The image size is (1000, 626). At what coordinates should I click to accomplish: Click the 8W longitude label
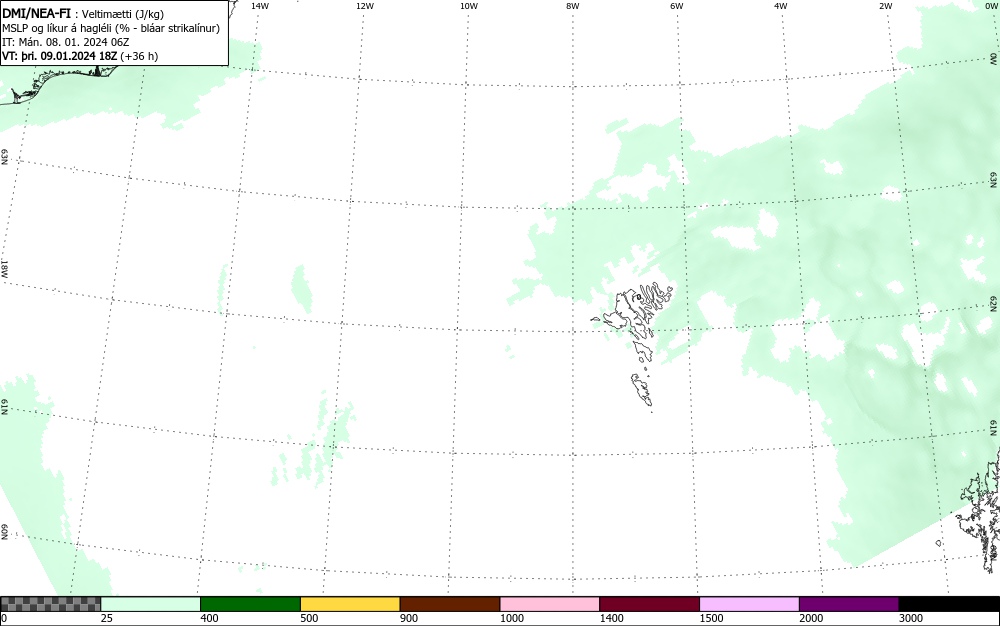pos(573,6)
